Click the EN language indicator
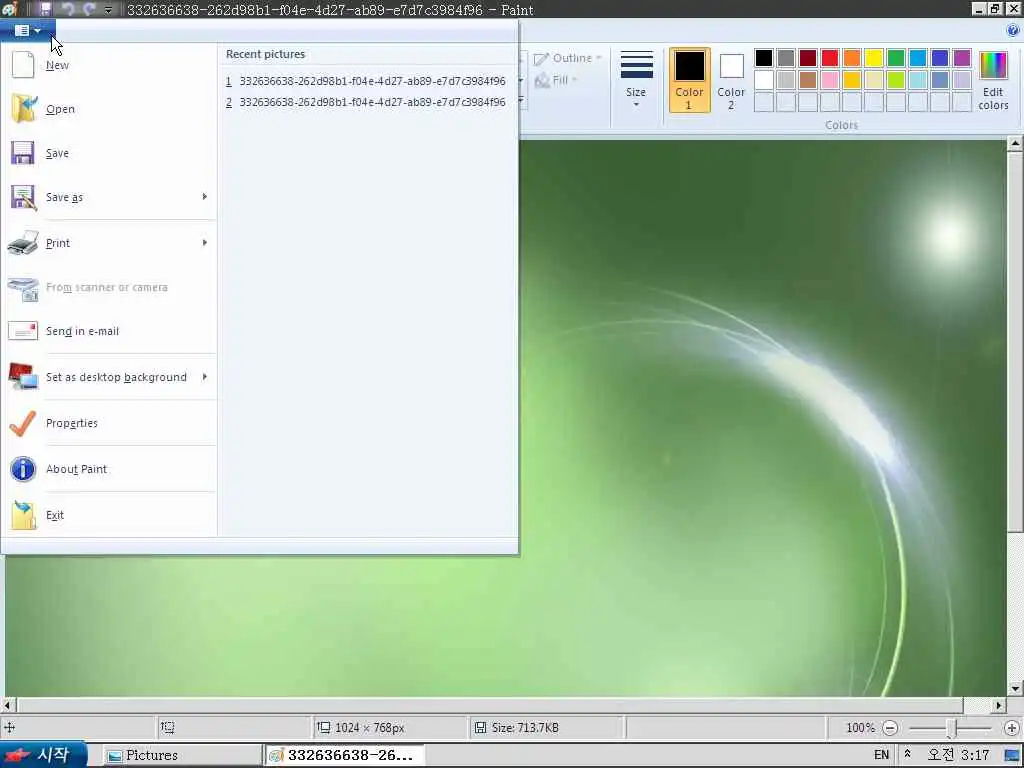1024x768 pixels. [x=882, y=755]
